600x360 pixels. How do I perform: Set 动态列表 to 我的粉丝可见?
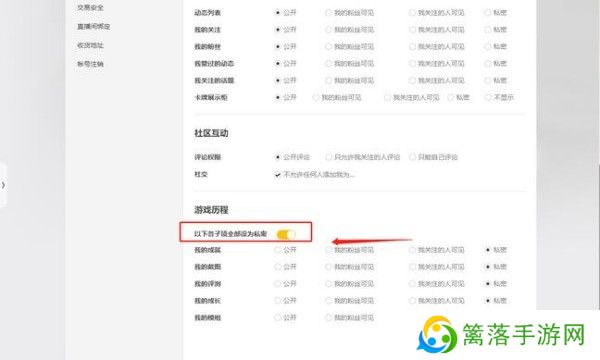pos(328,13)
